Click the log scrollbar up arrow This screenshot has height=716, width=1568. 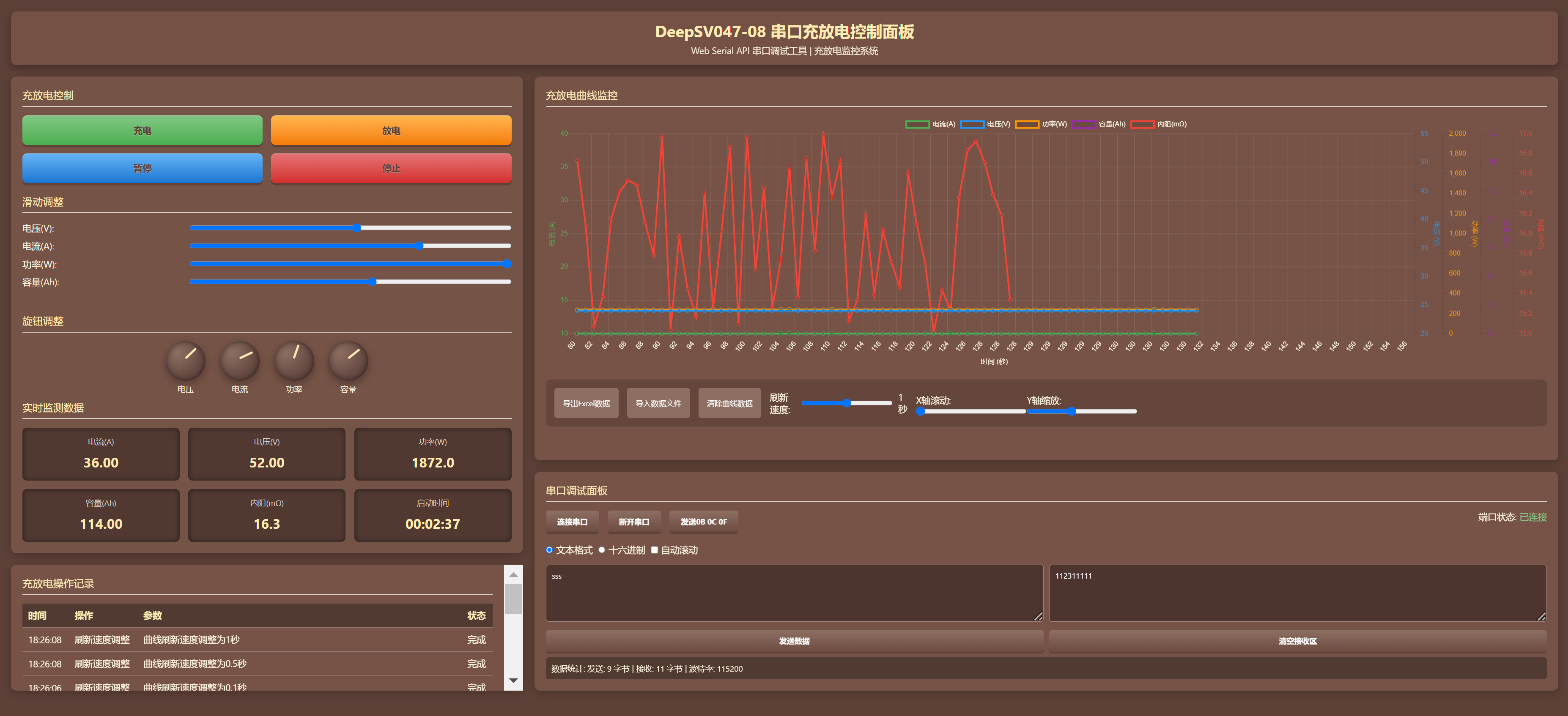click(513, 574)
